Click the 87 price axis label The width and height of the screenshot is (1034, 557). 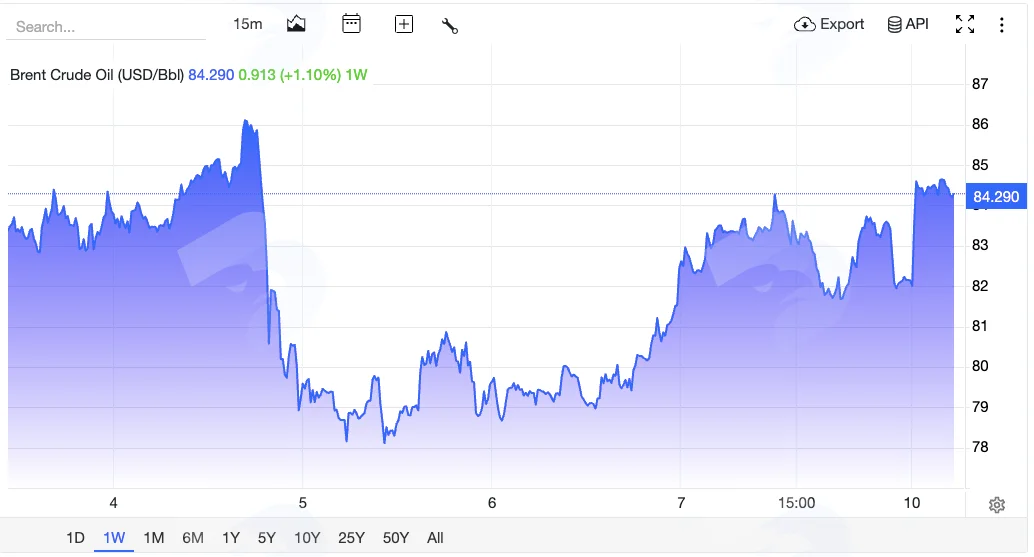[x=980, y=84]
